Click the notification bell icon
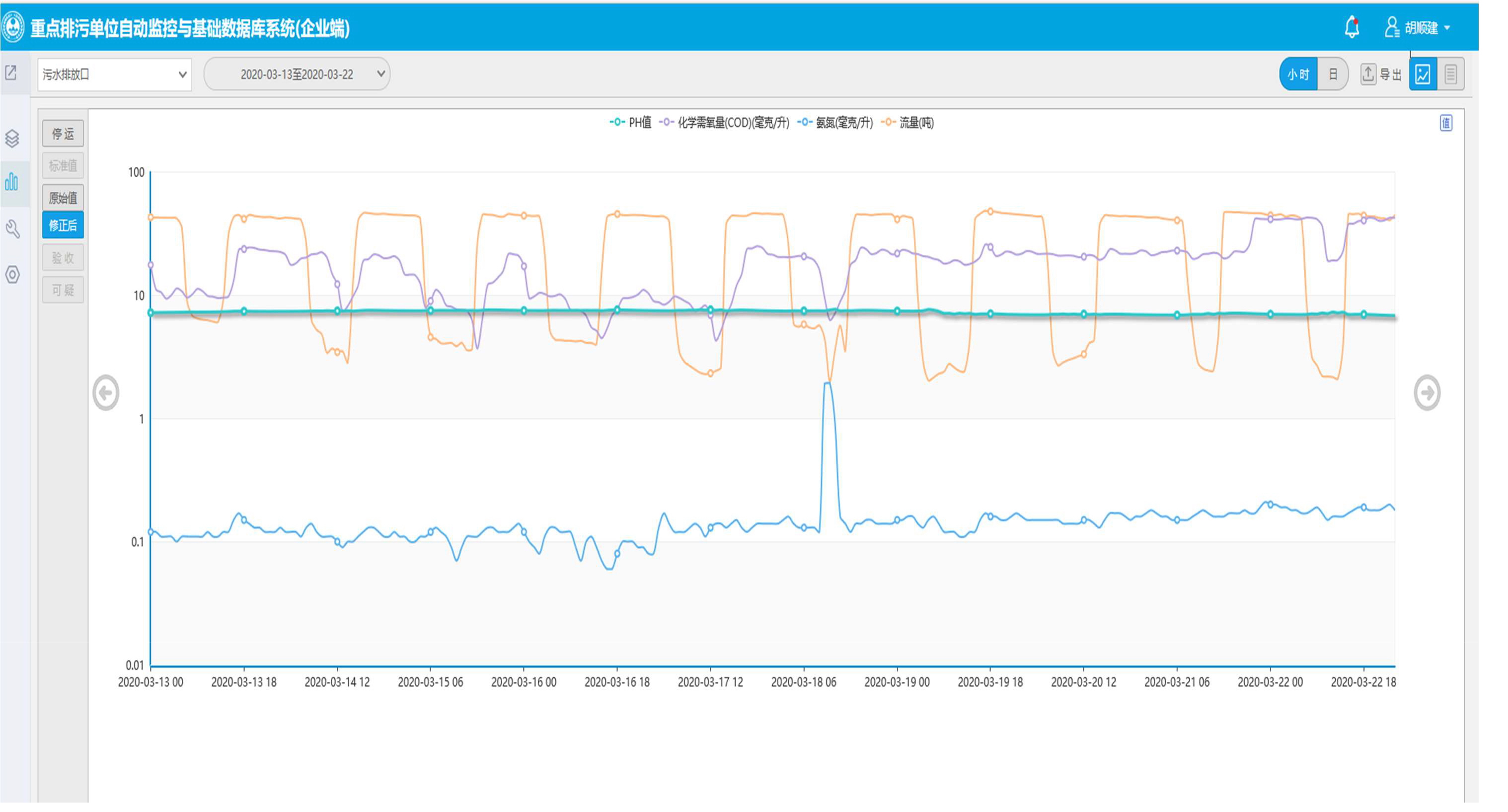The width and height of the screenshot is (1508, 812). point(1352,27)
